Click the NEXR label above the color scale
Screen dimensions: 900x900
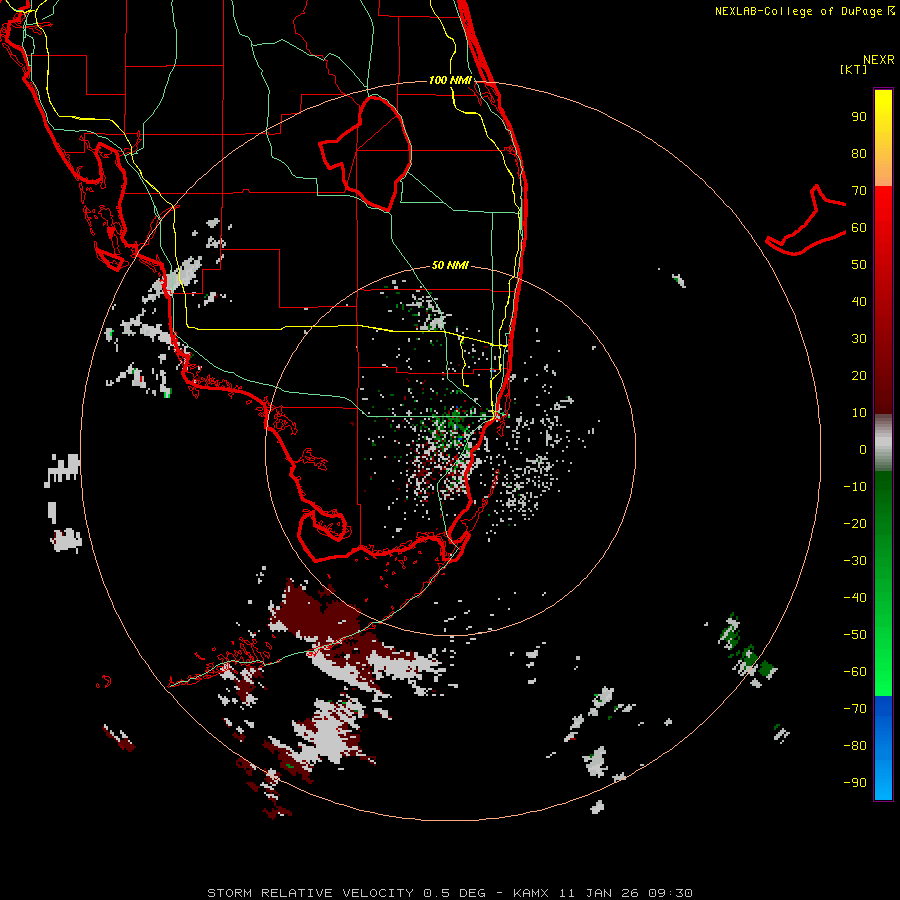click(879, 60)
